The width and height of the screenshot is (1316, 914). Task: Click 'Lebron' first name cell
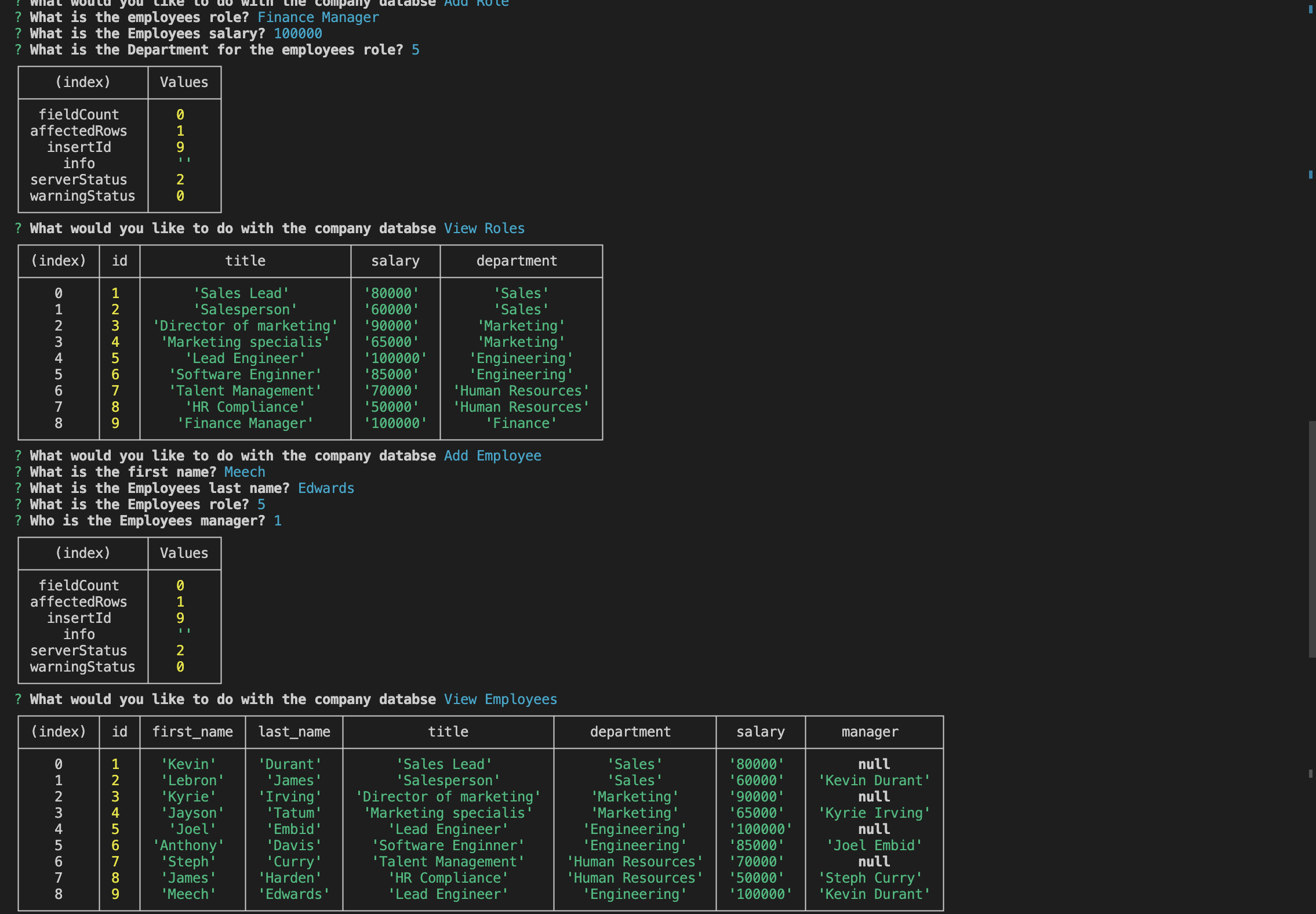coord(192,781)
